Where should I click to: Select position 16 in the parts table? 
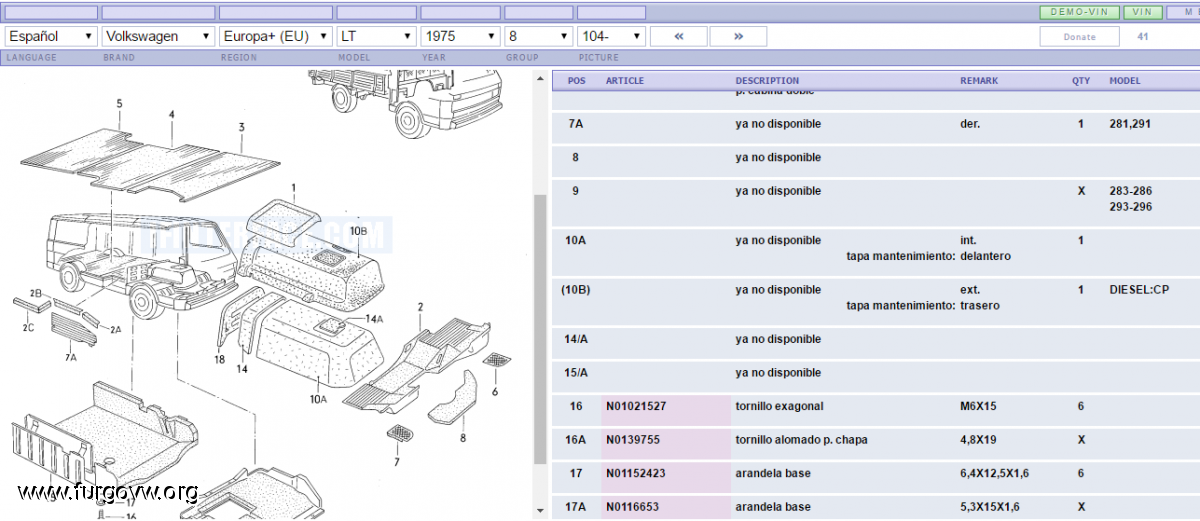point(576,406)
